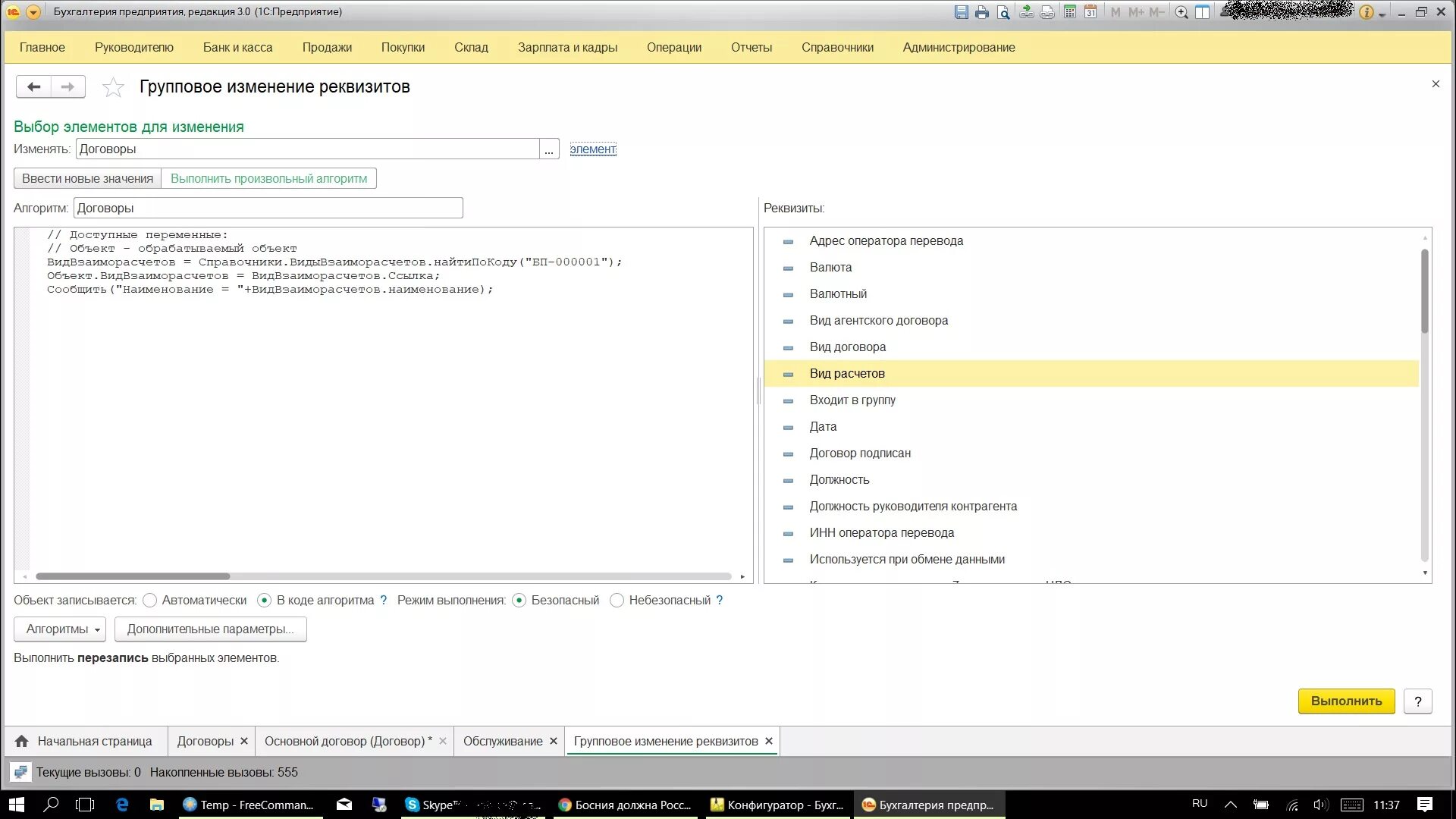
Task: Open the Алгоритмы dropdown button
Action: (x=60, y=629)
